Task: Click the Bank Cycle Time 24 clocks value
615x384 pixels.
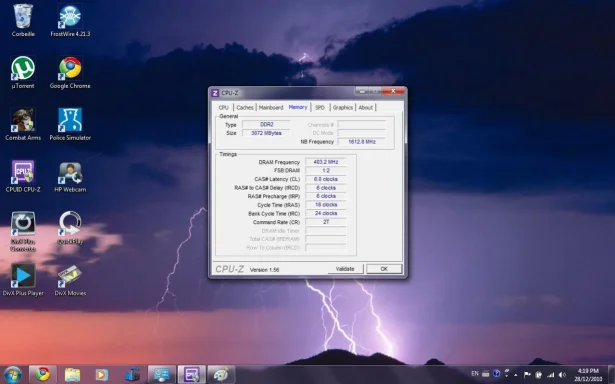Action: 326,213
